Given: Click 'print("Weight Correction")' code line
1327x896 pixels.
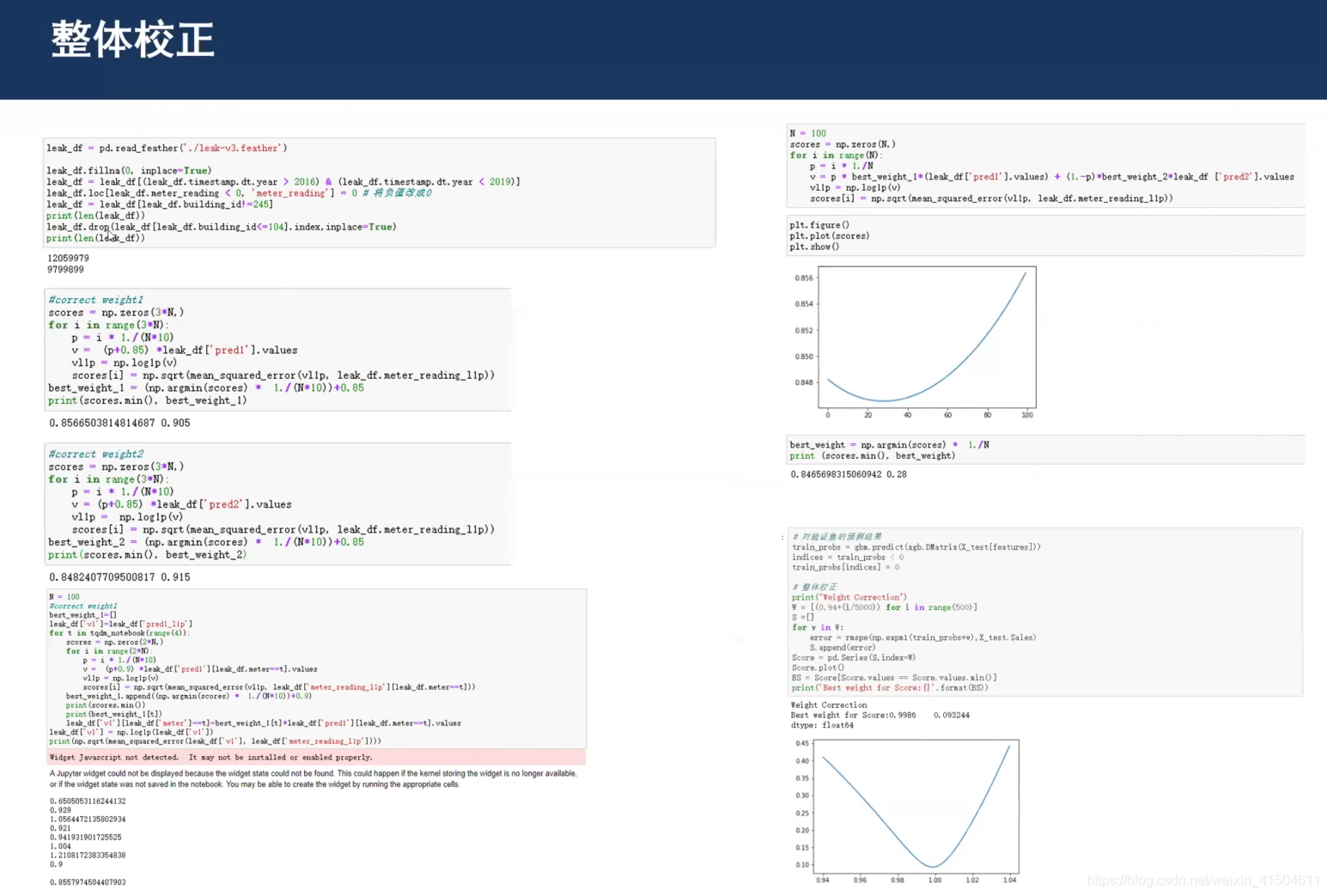Looking at the screenshot, I should tap(849, 597).
